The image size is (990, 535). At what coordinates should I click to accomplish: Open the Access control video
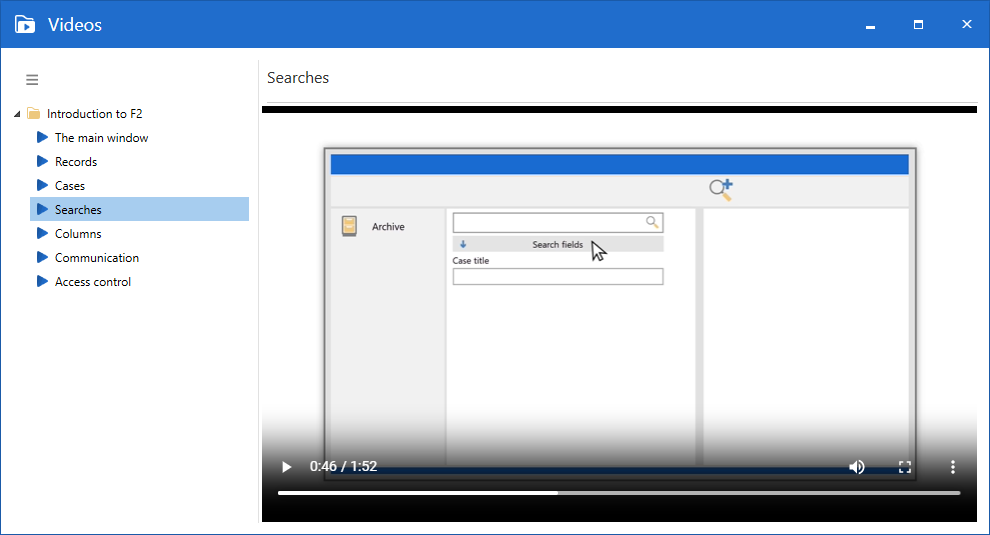click(93, 282)
